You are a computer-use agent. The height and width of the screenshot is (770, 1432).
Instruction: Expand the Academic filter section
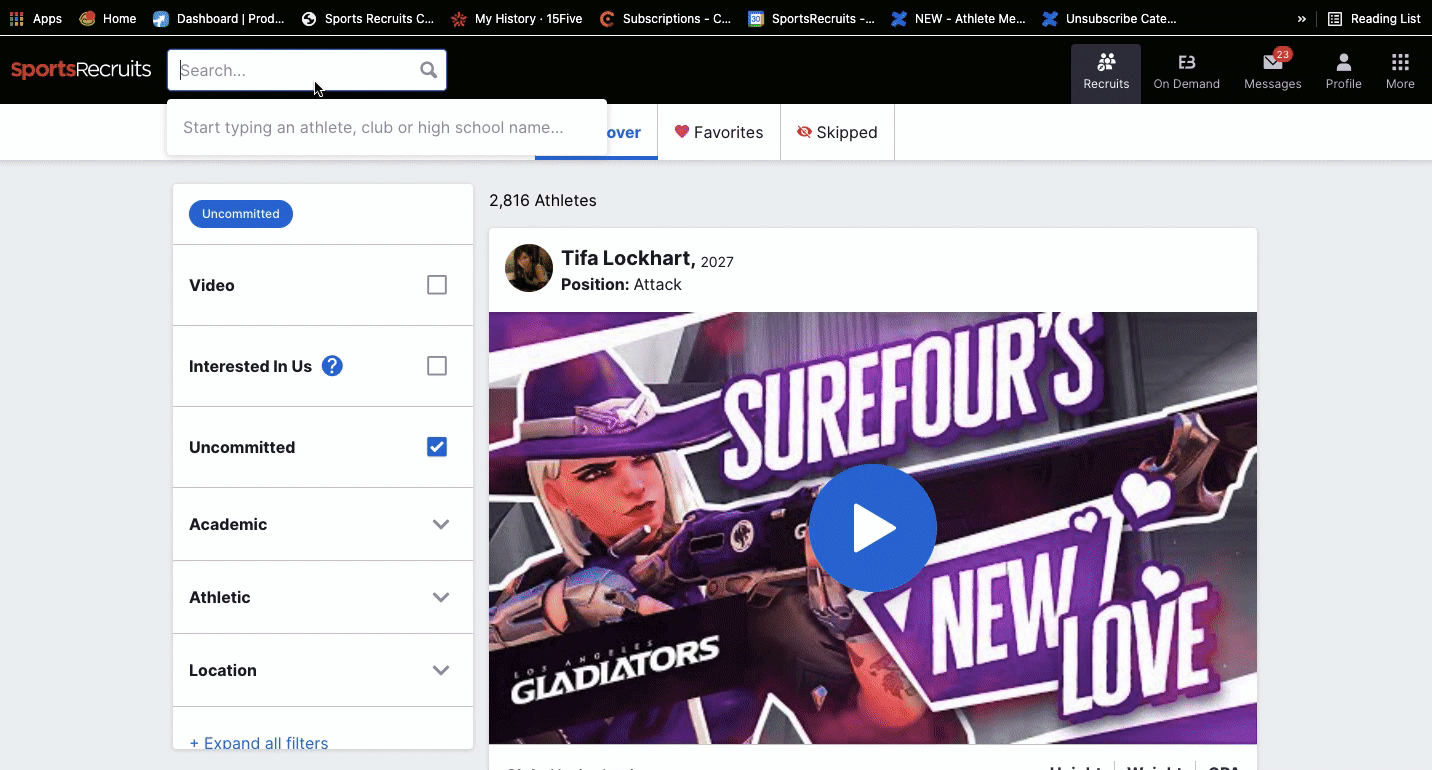click(440, 524)
